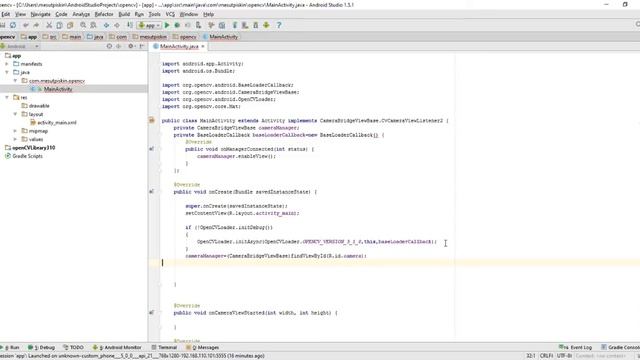Screen dimensions: 640x360
Task: Open the Tools menu
Action: 154,14
